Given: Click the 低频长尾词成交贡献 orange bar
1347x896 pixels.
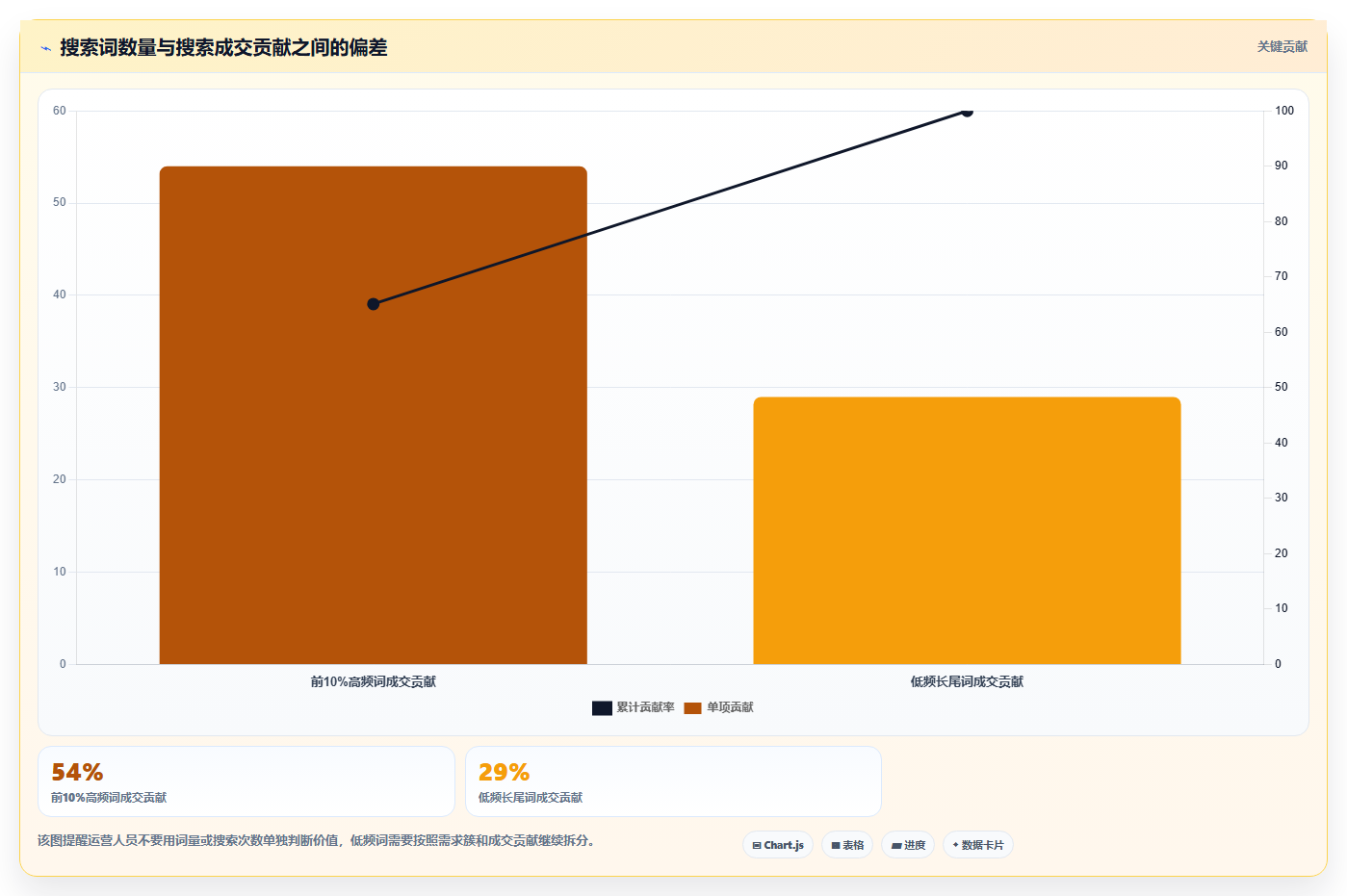Looking at the screenshot, I should [967, 530].
